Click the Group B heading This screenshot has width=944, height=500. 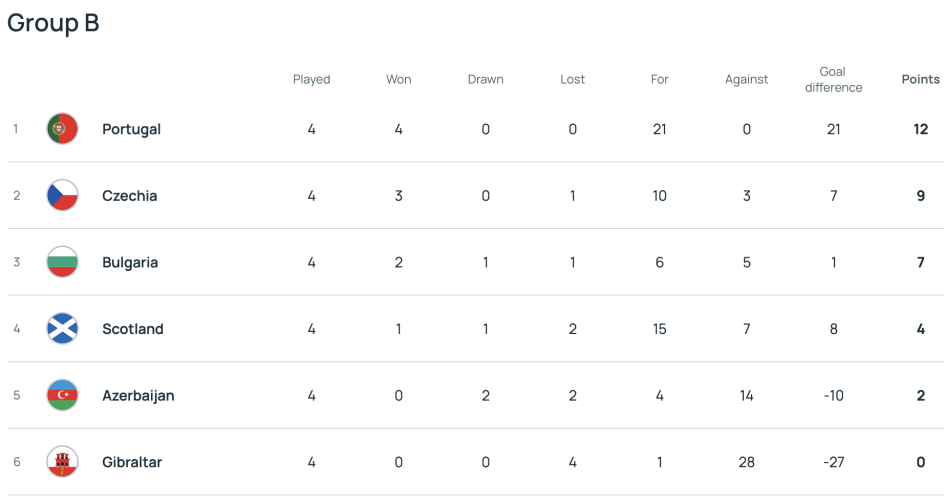click(53, 23)
